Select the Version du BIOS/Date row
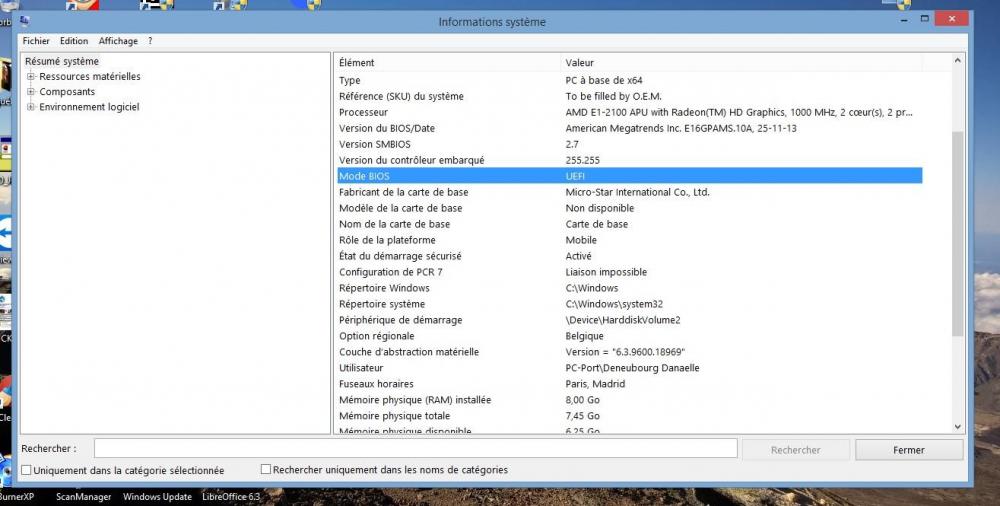1000x506 pixels. coord(629,128)
